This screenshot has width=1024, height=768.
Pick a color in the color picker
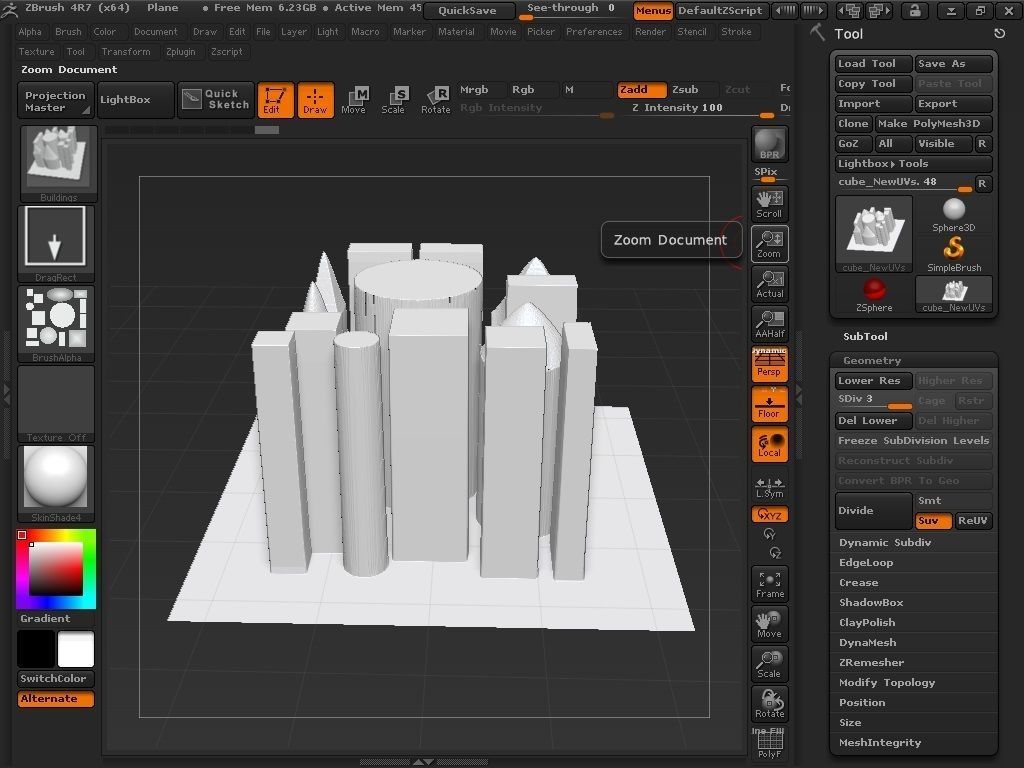[56, 569]
